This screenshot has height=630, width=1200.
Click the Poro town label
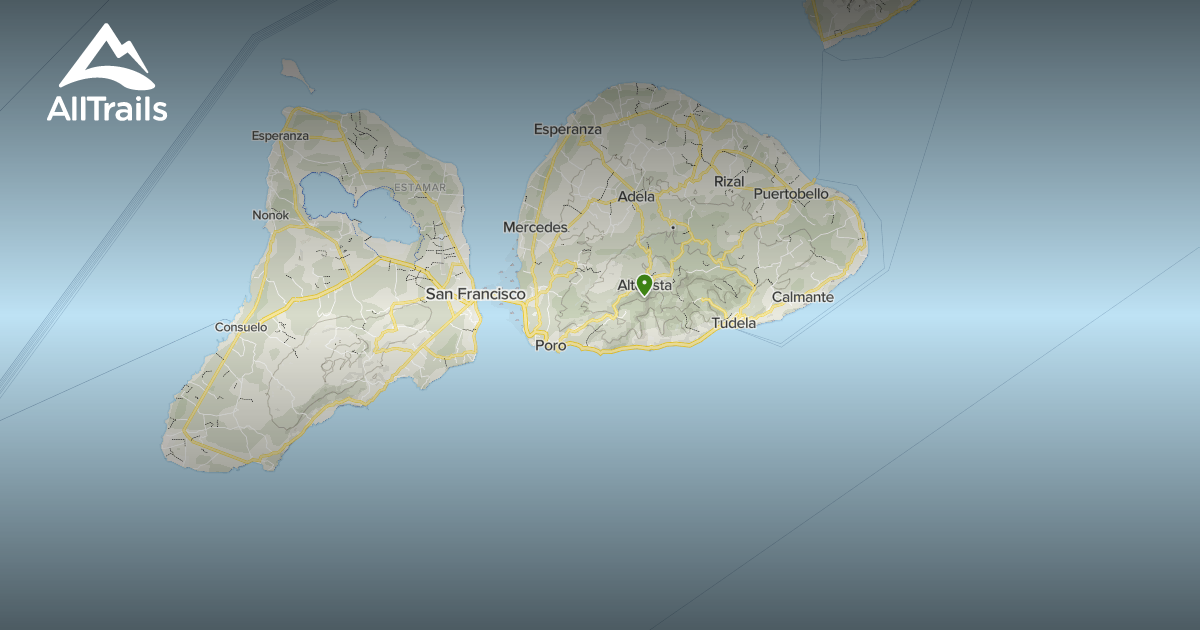pyautogui.click(x=550, y=345)
